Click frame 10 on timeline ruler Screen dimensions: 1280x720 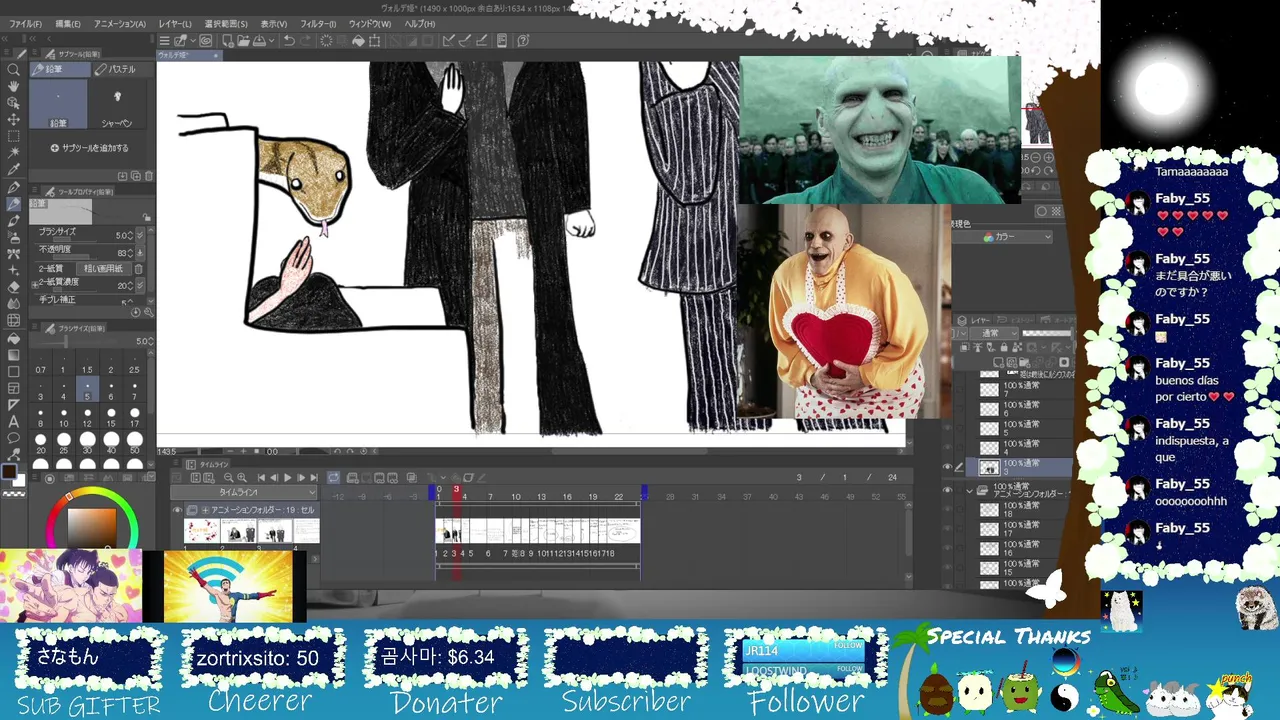516,496
